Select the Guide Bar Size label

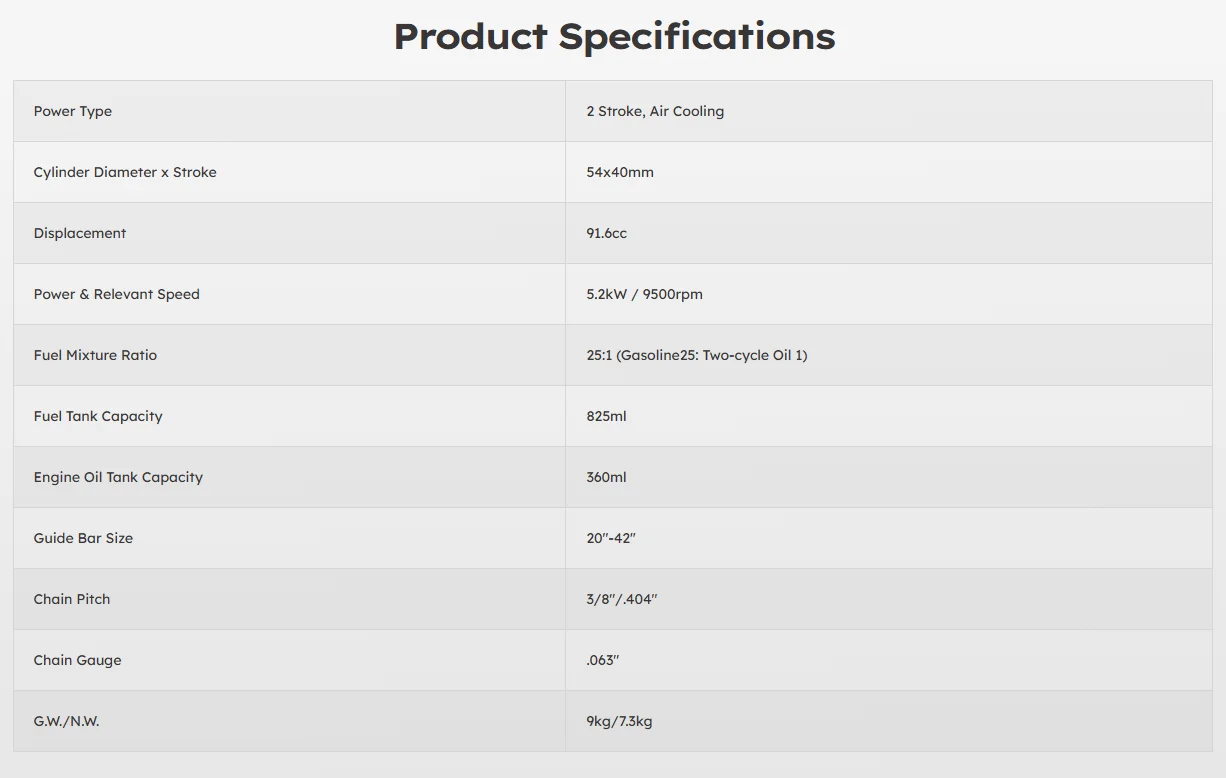pos(83,538)
